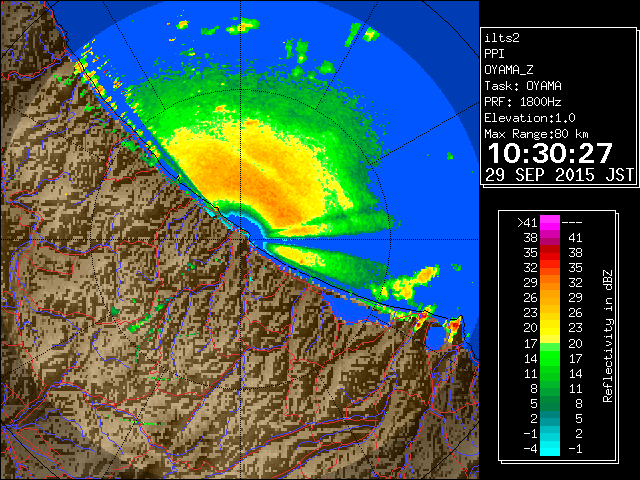Select the 'PPI' scan type text
Screen dimensions: 640x480
[494, 54]
